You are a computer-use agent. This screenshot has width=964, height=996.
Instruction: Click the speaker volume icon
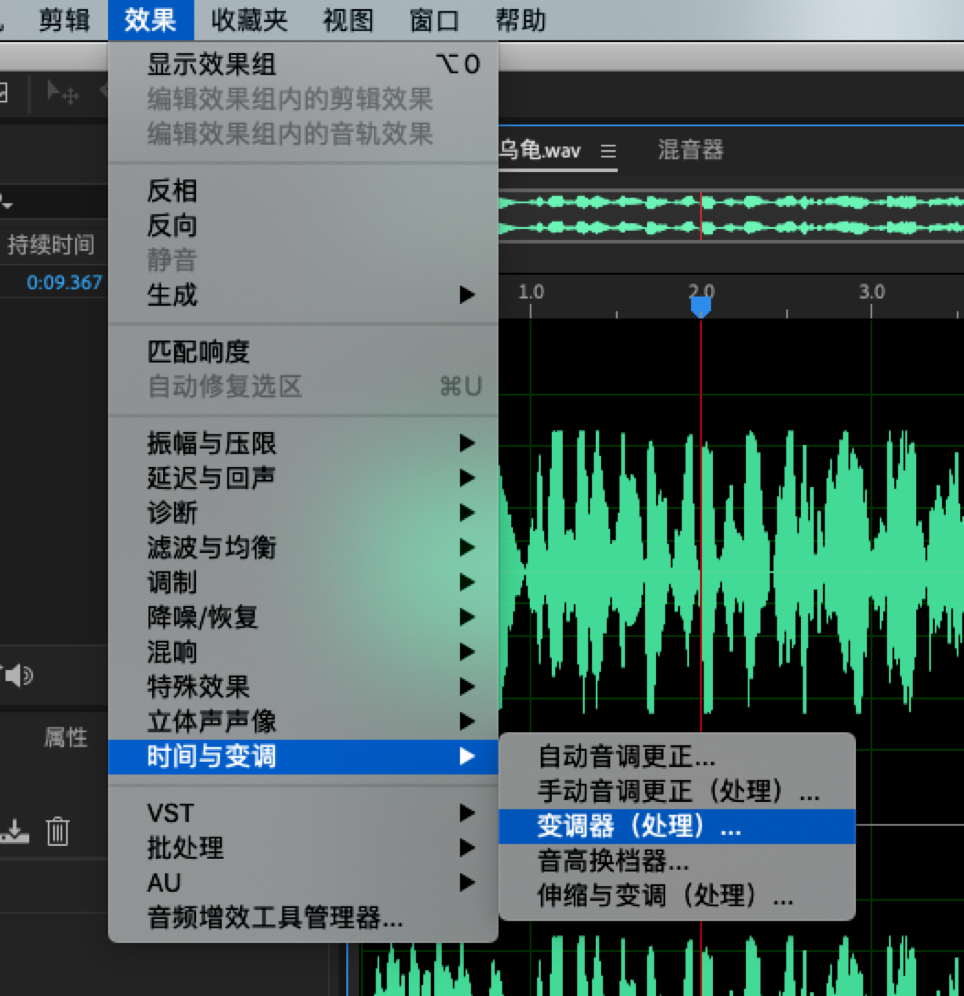click(x=19, y=675)
